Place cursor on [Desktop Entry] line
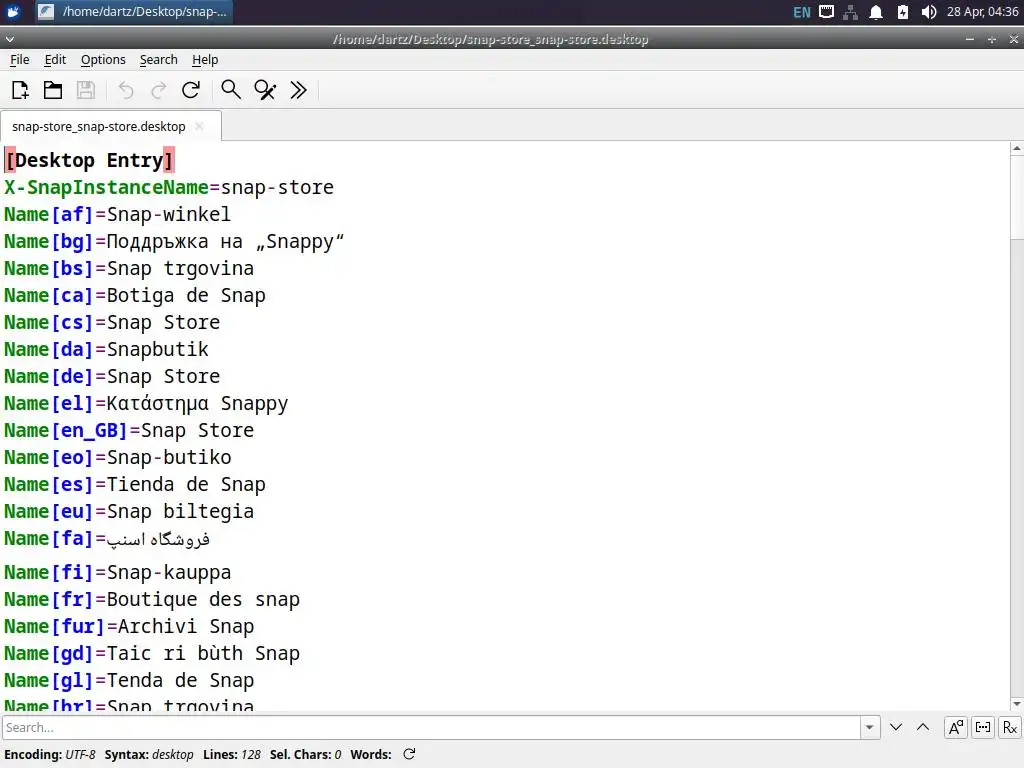Screen dimensions: 1024x768 click(x=89, y=160)
